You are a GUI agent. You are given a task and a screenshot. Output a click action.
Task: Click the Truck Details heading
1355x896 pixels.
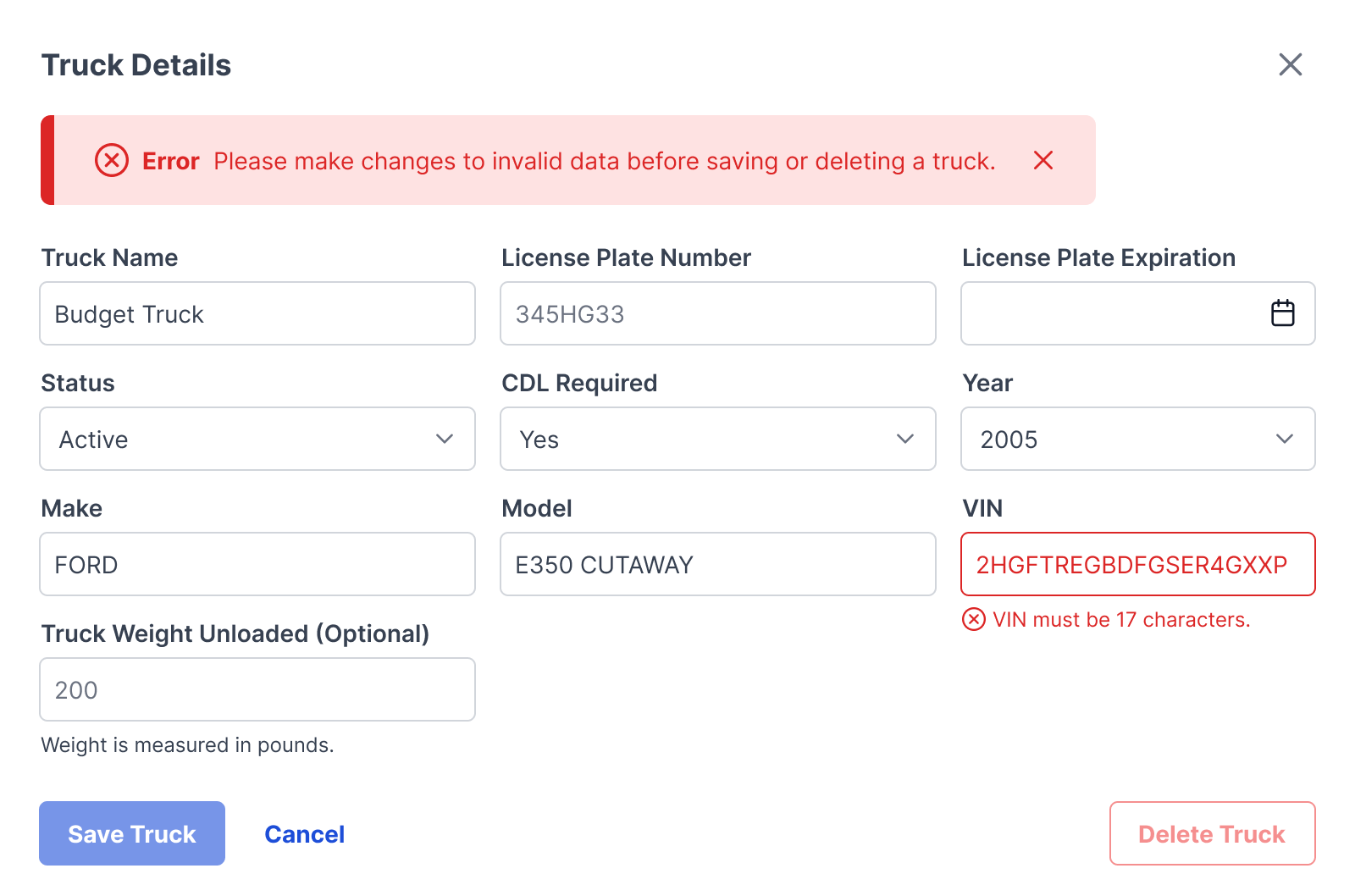[136, 65]
